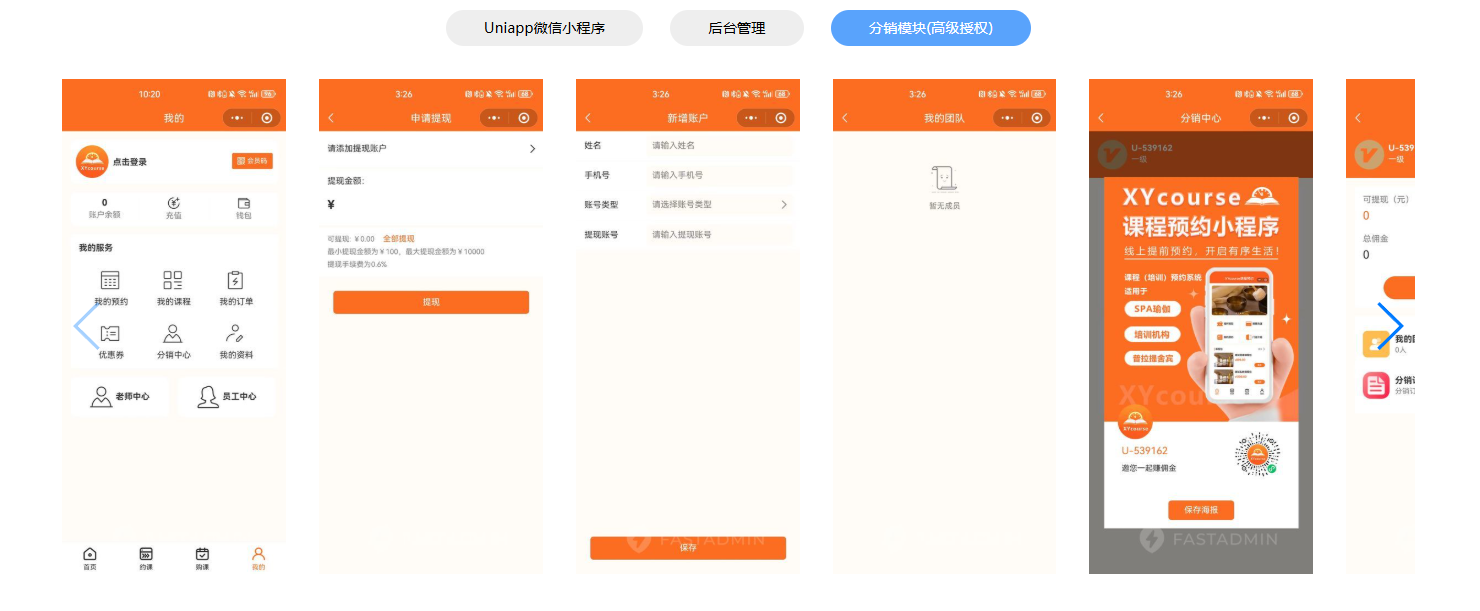1480x611 pixels.
Task: Tap the capsule more dots on 新增账户 screen
Action: pos(751,118)
